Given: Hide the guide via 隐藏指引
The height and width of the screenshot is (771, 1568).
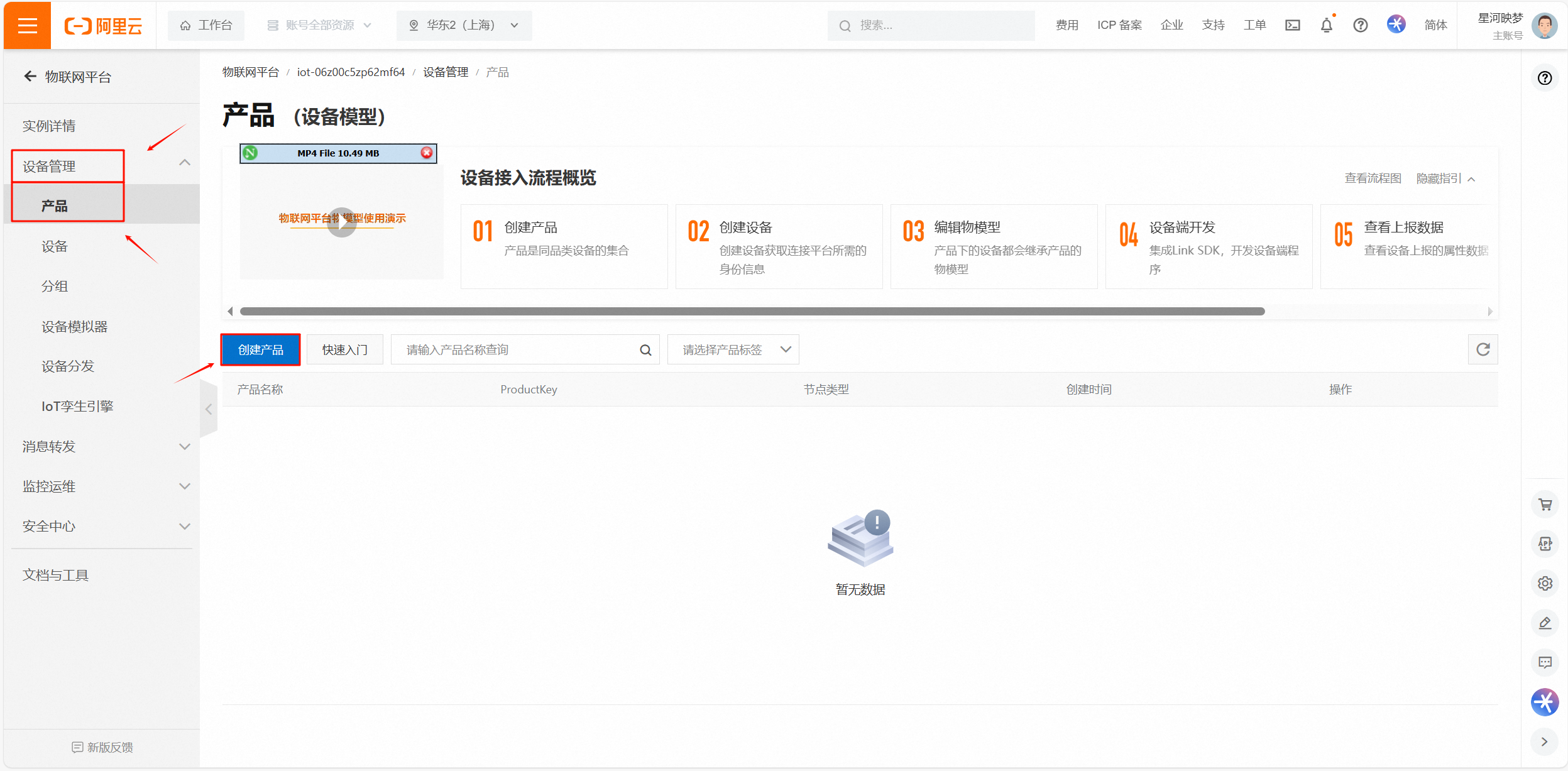Looking at the screenshot, I should click(x=1439, y=178).
